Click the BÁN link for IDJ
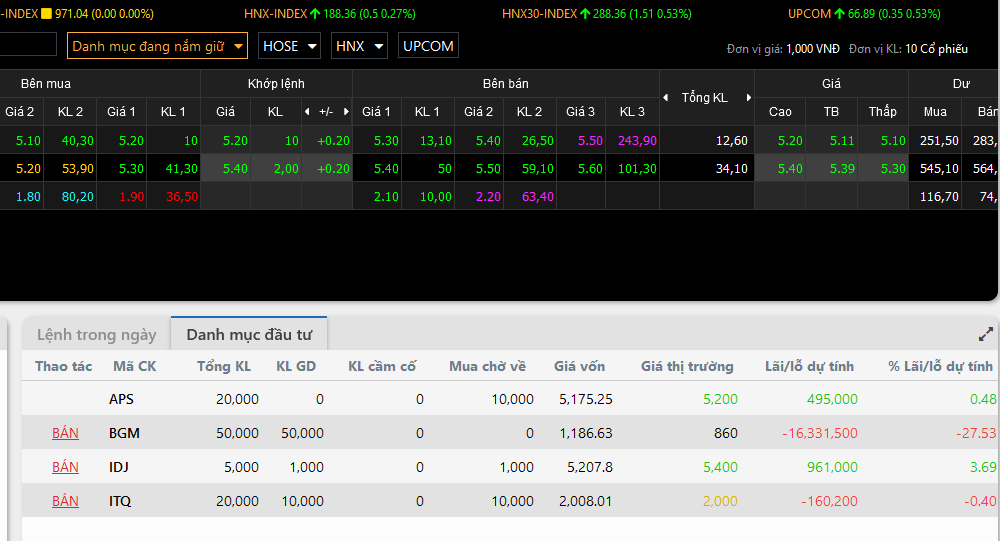Screen dimensions: 1000x541 (65, 467)
